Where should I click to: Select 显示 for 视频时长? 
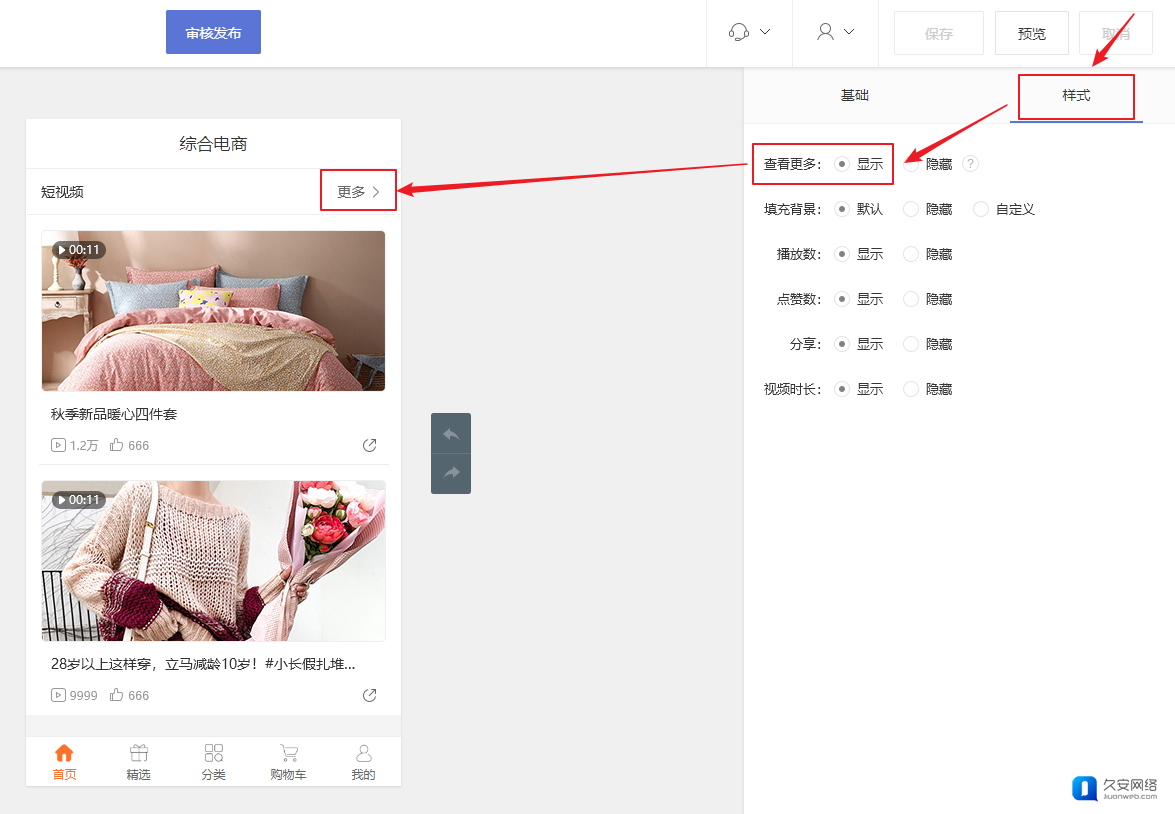click(x=842, y=389)
